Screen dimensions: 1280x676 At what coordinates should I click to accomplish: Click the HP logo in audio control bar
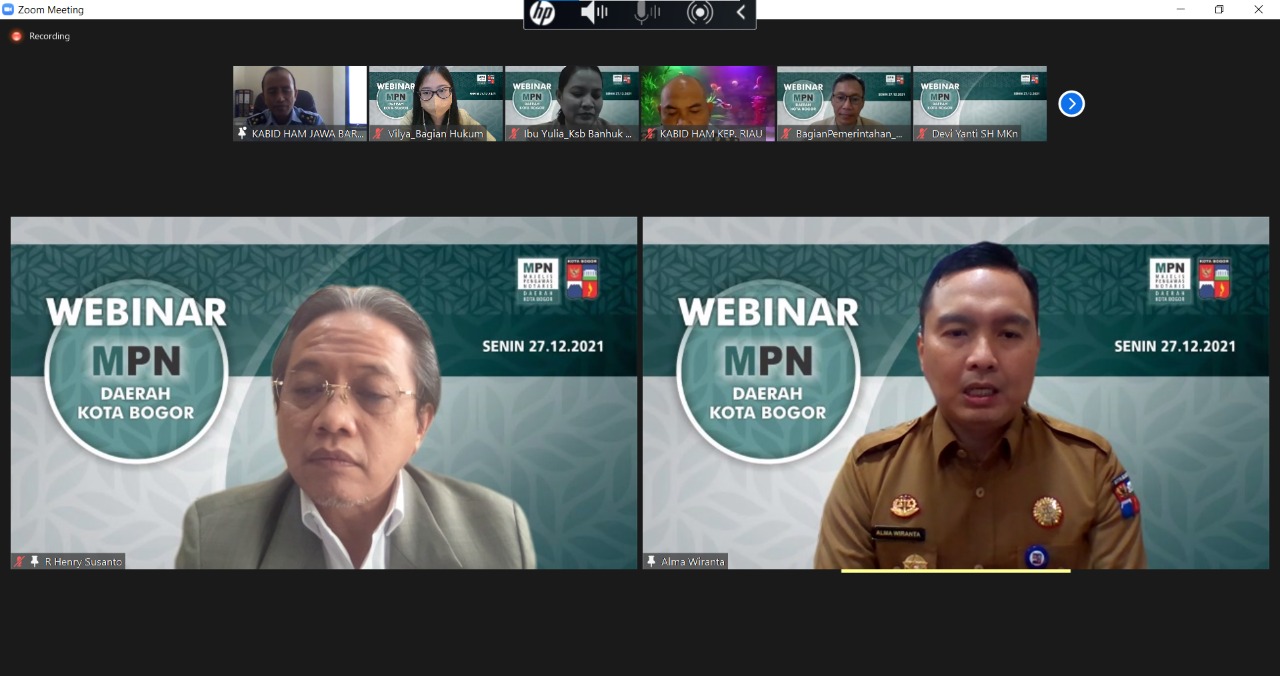click(542, 13)
